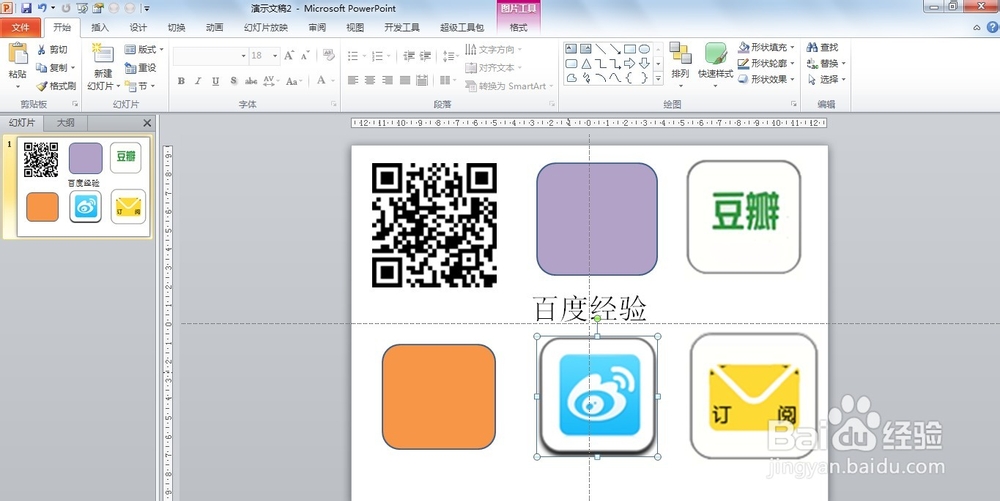The image size is (1000, 501).
Task: Center-align text in paragraph group
Action: [x=370, y=80]
